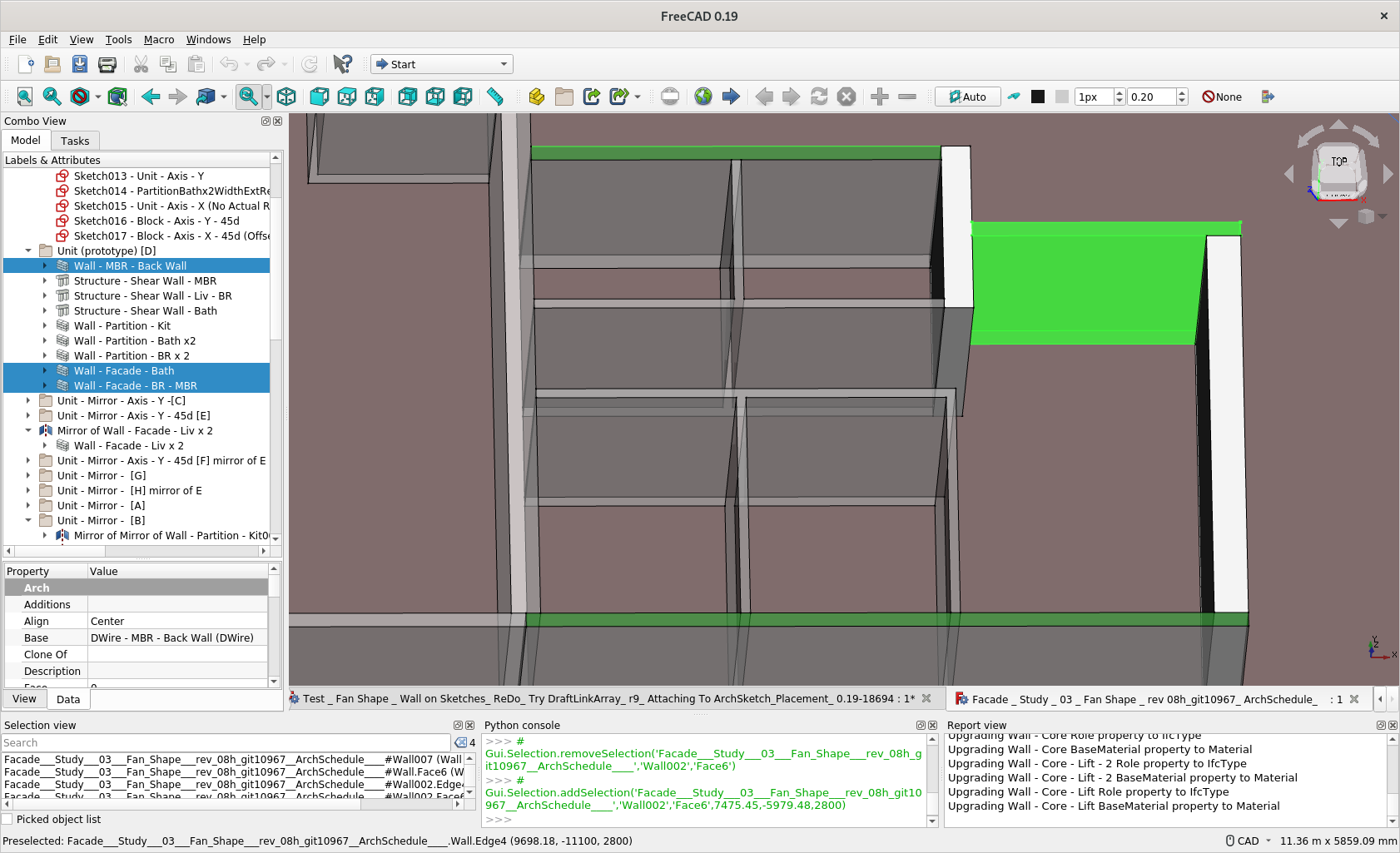Switch to Top view cube icon
This screenshot has height=853, width=1400.
[347, 97]
